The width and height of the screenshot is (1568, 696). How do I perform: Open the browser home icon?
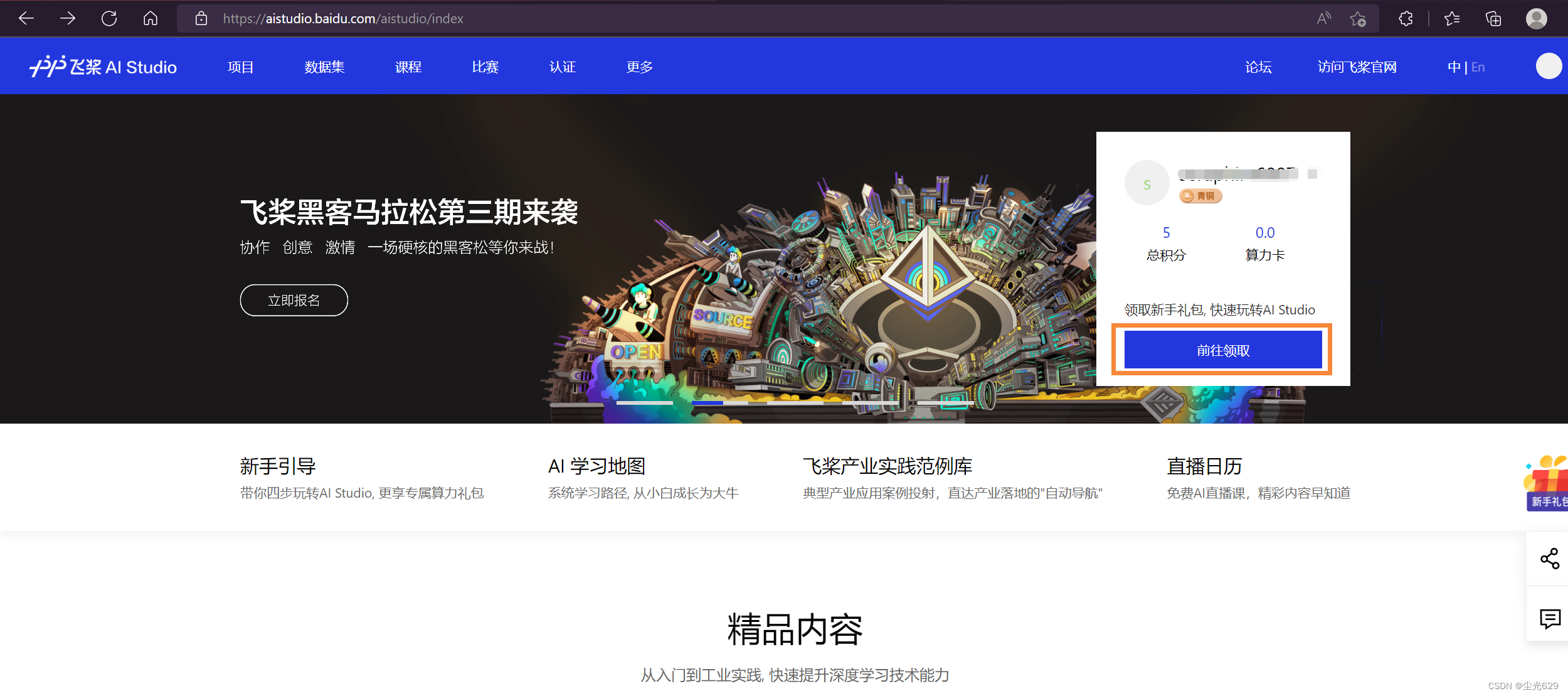coord(151,19)
